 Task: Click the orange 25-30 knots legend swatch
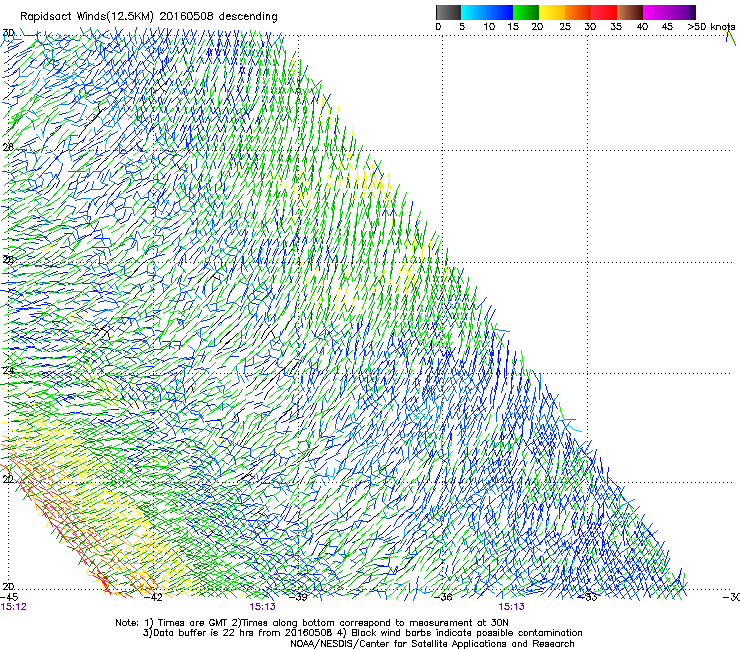point(578,12)
